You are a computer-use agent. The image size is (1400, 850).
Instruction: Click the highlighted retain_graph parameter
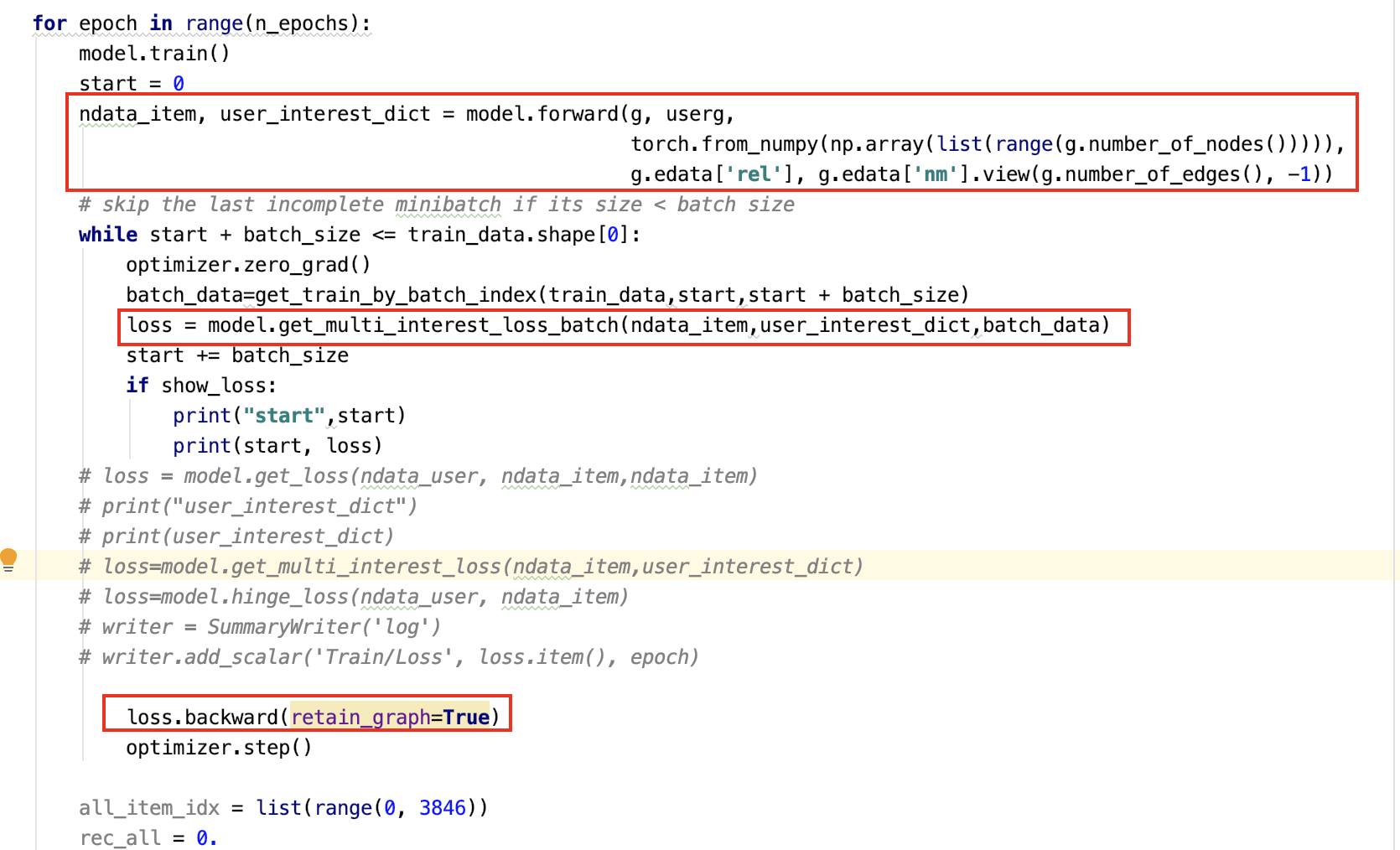click(x=360, y=718)
